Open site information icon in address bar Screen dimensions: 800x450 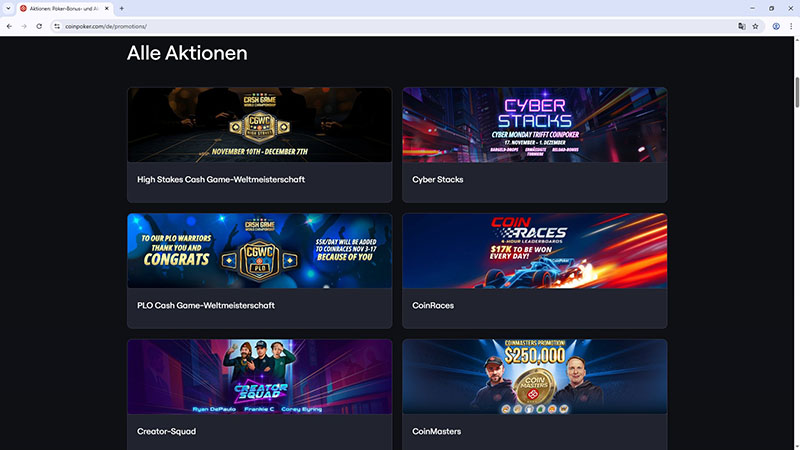57,26
